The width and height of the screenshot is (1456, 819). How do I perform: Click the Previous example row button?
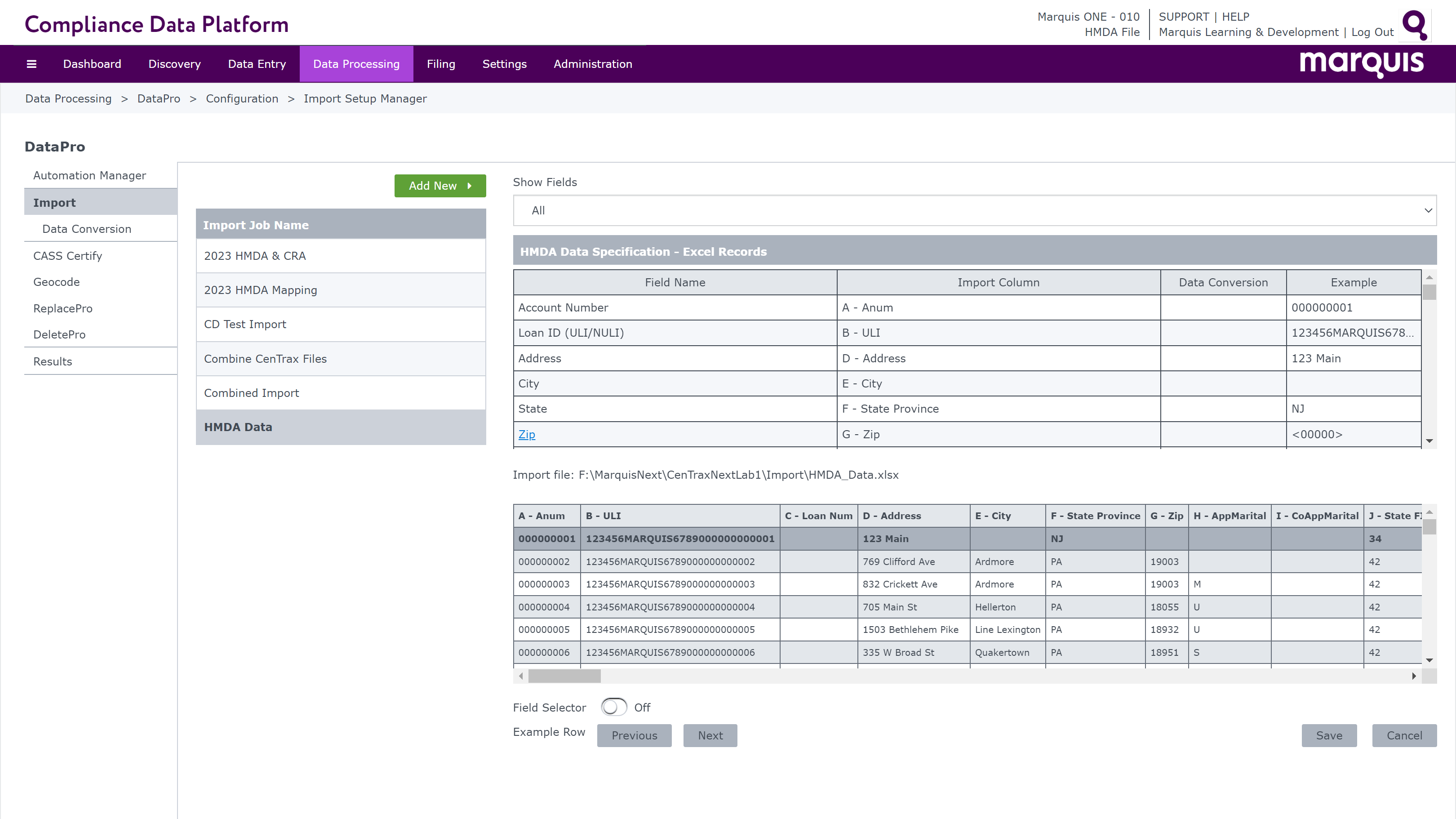pos(634,735)
